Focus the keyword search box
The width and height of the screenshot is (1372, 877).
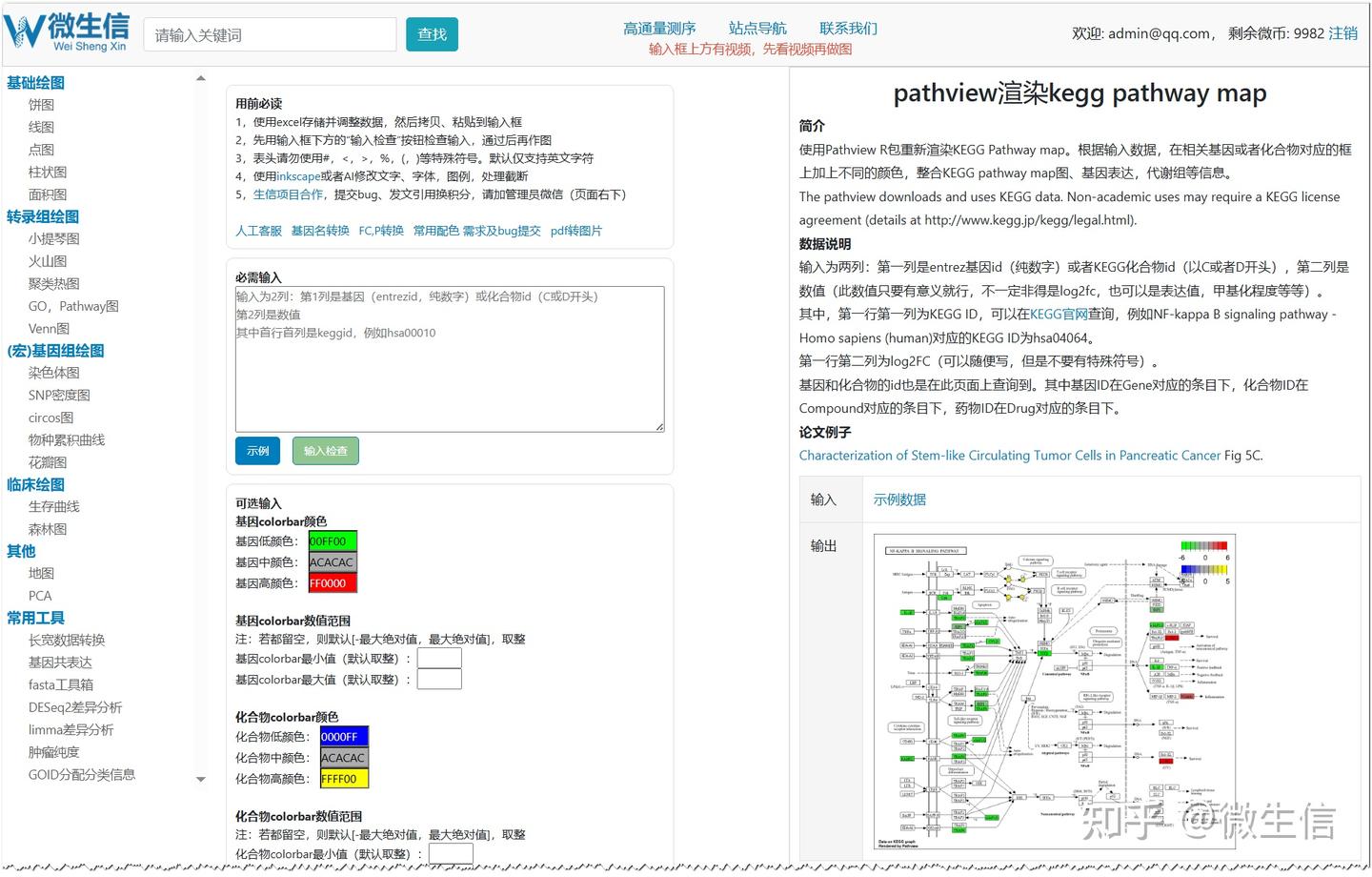coord(270,34)
